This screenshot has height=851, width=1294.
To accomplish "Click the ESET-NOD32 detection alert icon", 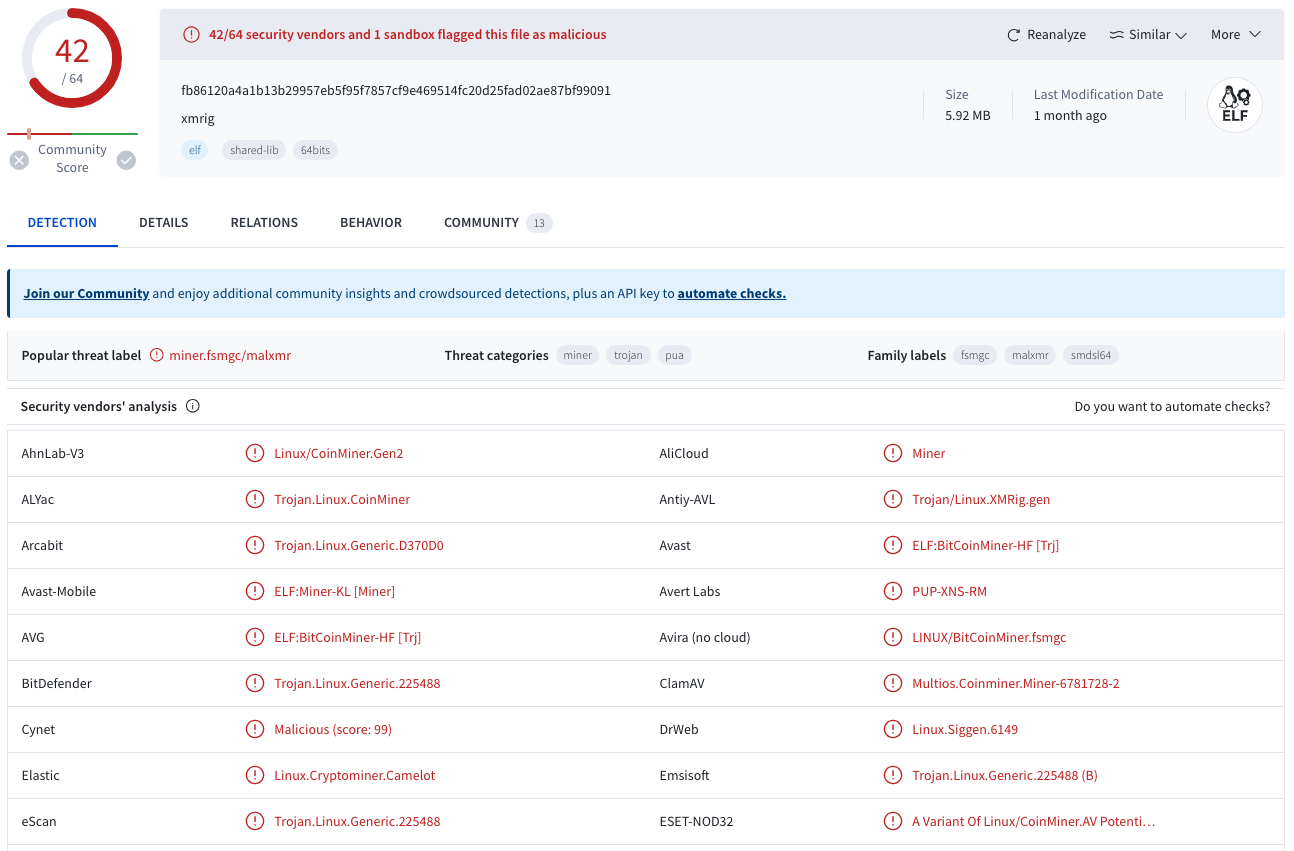I will point(893,822).
